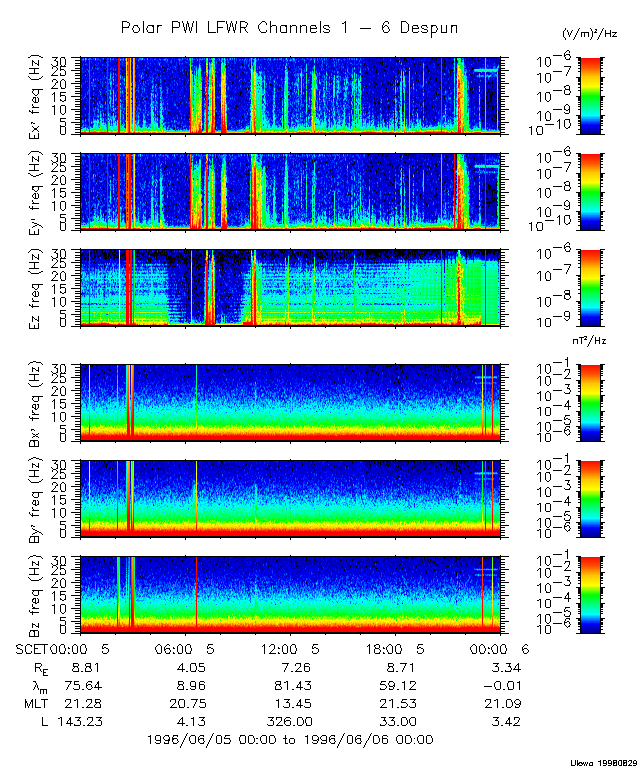Click the Ey' frequency spectrogram panel
Viewport: 640px width, 768px height.
click(290, 190)
